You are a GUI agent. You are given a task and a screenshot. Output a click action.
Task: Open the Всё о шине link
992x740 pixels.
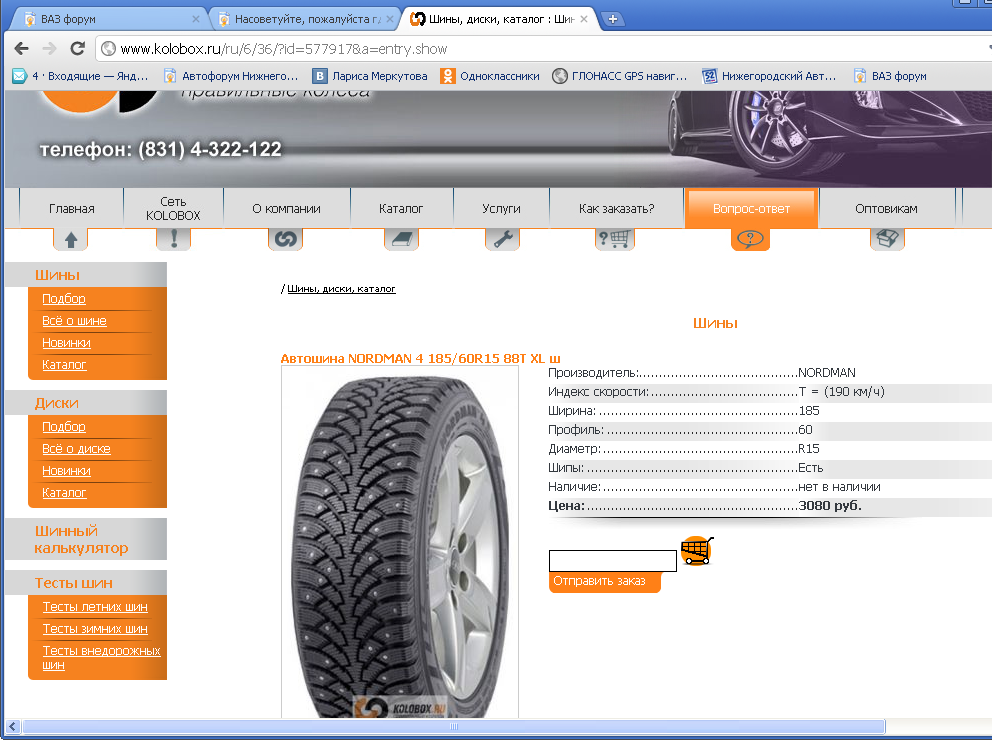(x=74, y=321)
